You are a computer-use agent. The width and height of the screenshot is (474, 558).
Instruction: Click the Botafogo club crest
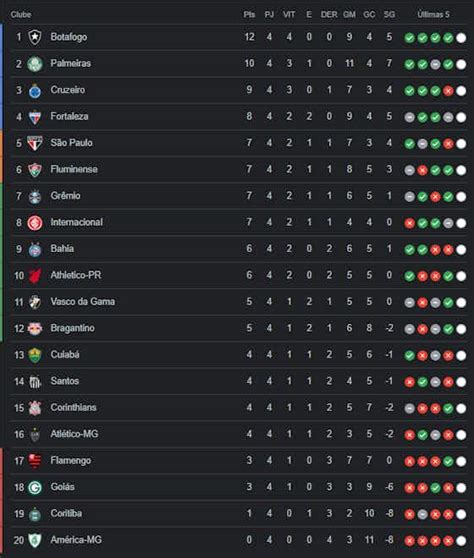(35, 37)
